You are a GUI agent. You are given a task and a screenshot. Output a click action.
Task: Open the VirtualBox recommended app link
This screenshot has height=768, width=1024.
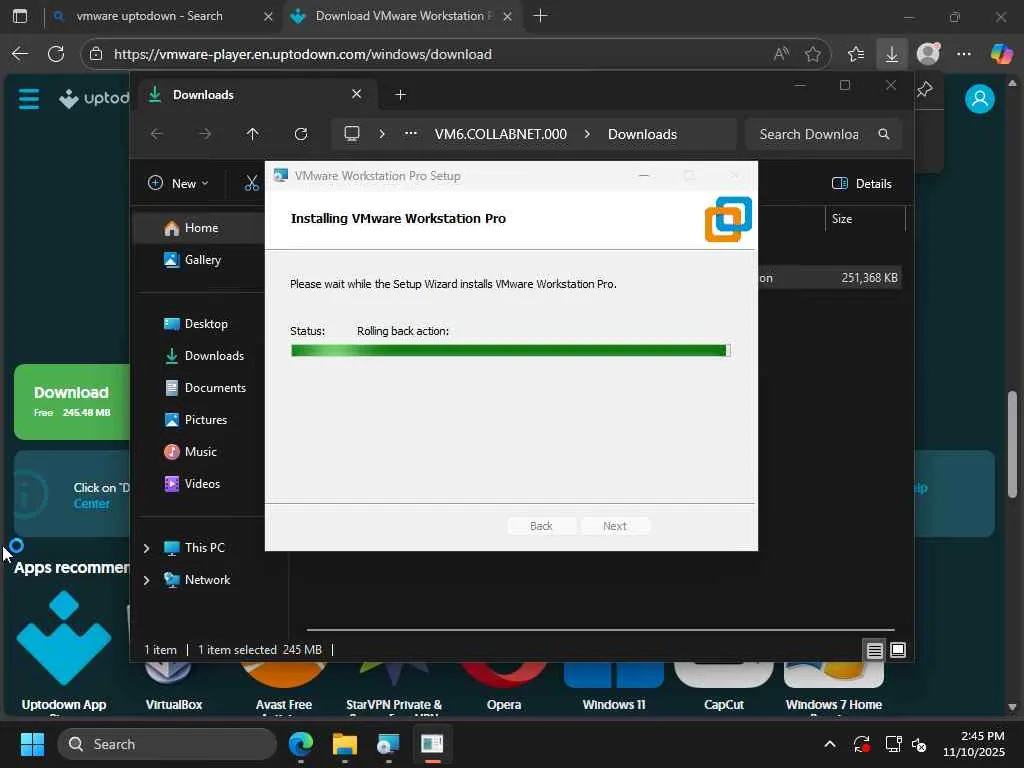(174, 705)
